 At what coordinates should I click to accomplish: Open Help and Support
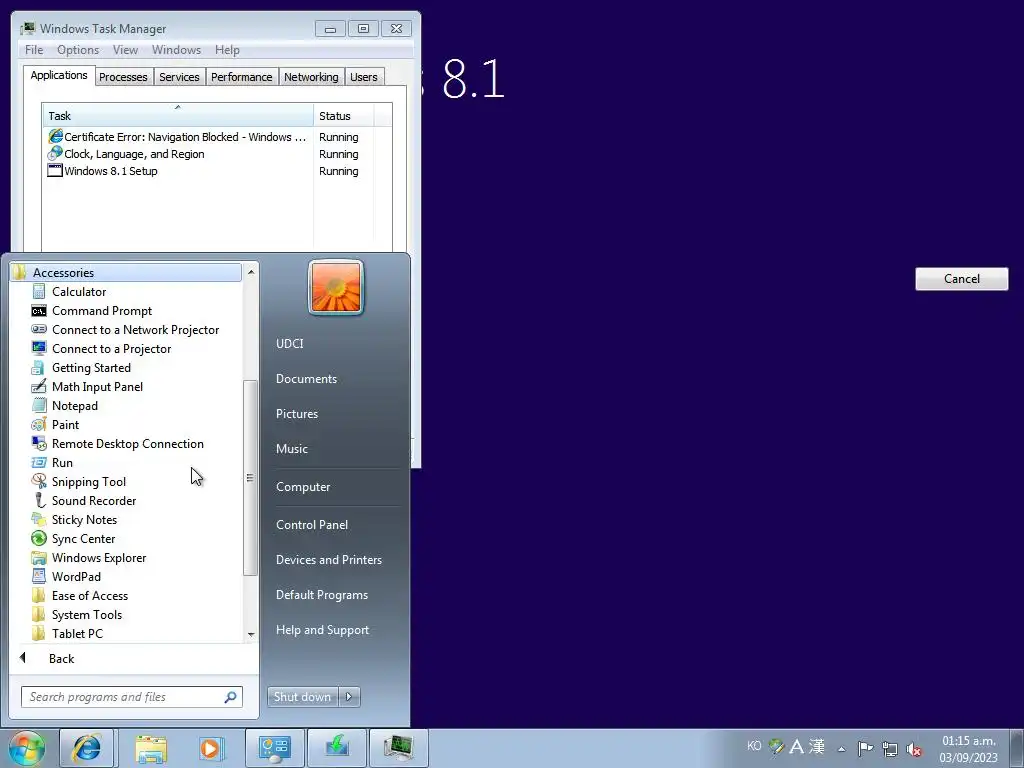(x=322, y=630)
